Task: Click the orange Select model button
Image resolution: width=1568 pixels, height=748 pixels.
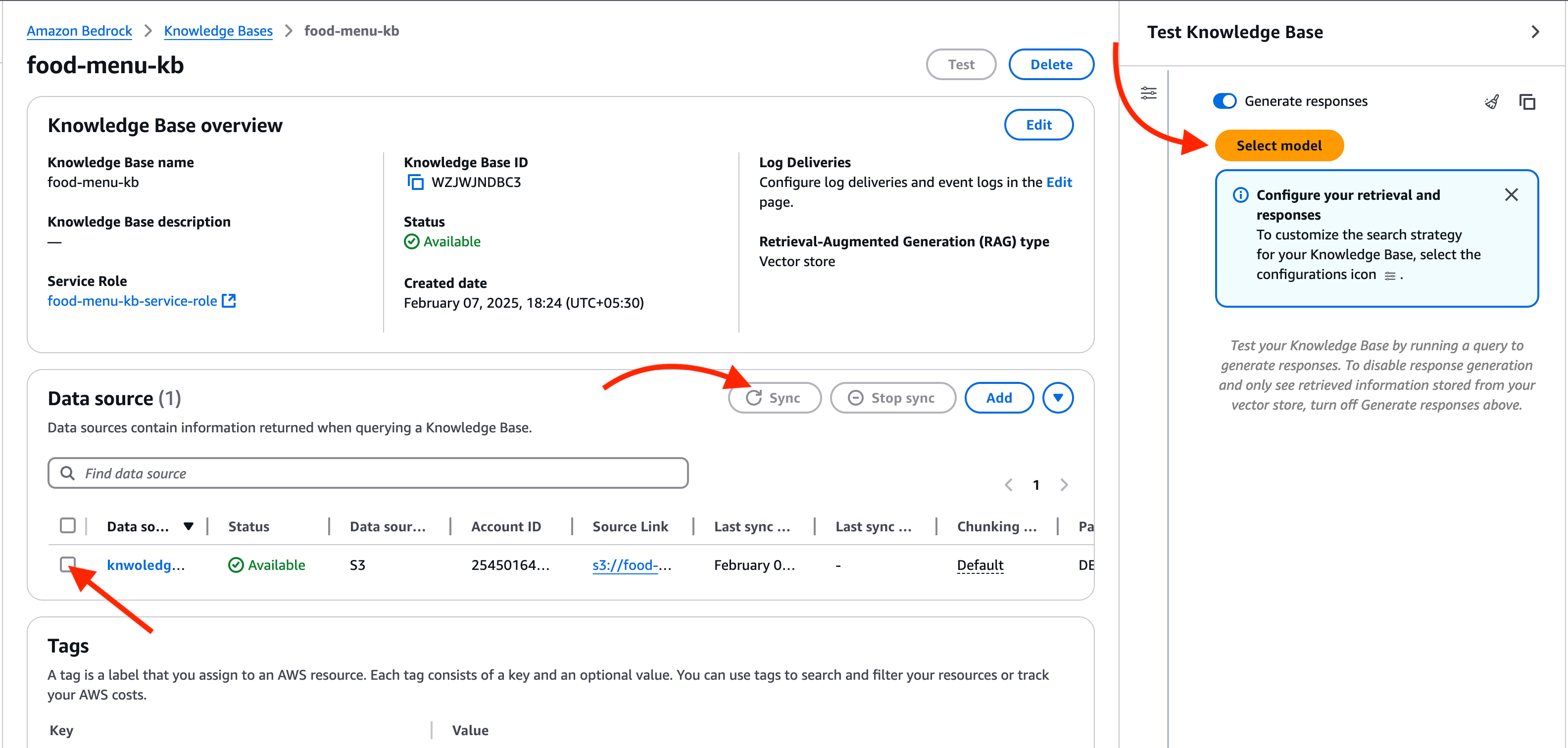Action: click(1278, 145)
